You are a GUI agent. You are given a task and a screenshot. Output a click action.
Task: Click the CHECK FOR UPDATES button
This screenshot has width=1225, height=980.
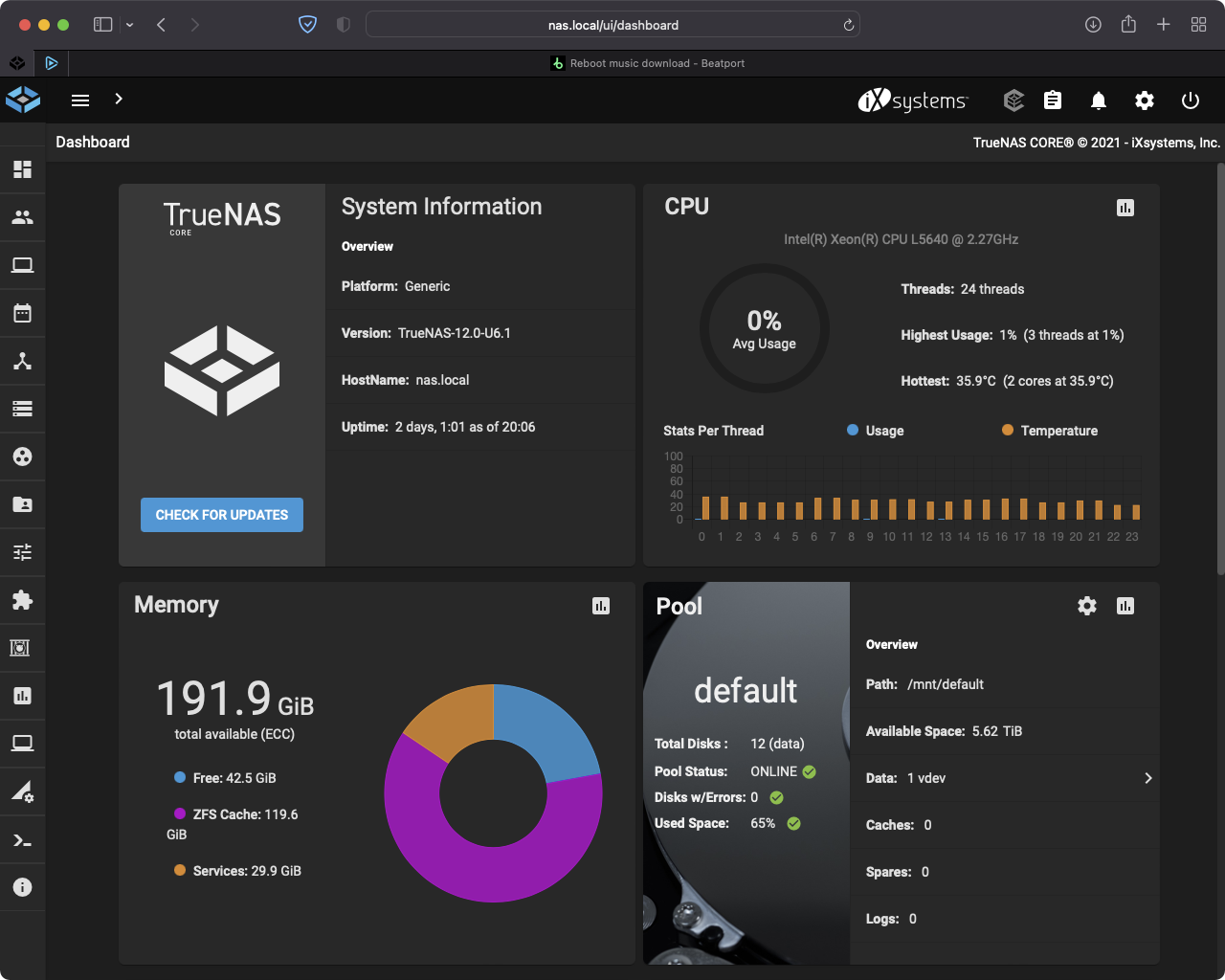pos(222,515)
